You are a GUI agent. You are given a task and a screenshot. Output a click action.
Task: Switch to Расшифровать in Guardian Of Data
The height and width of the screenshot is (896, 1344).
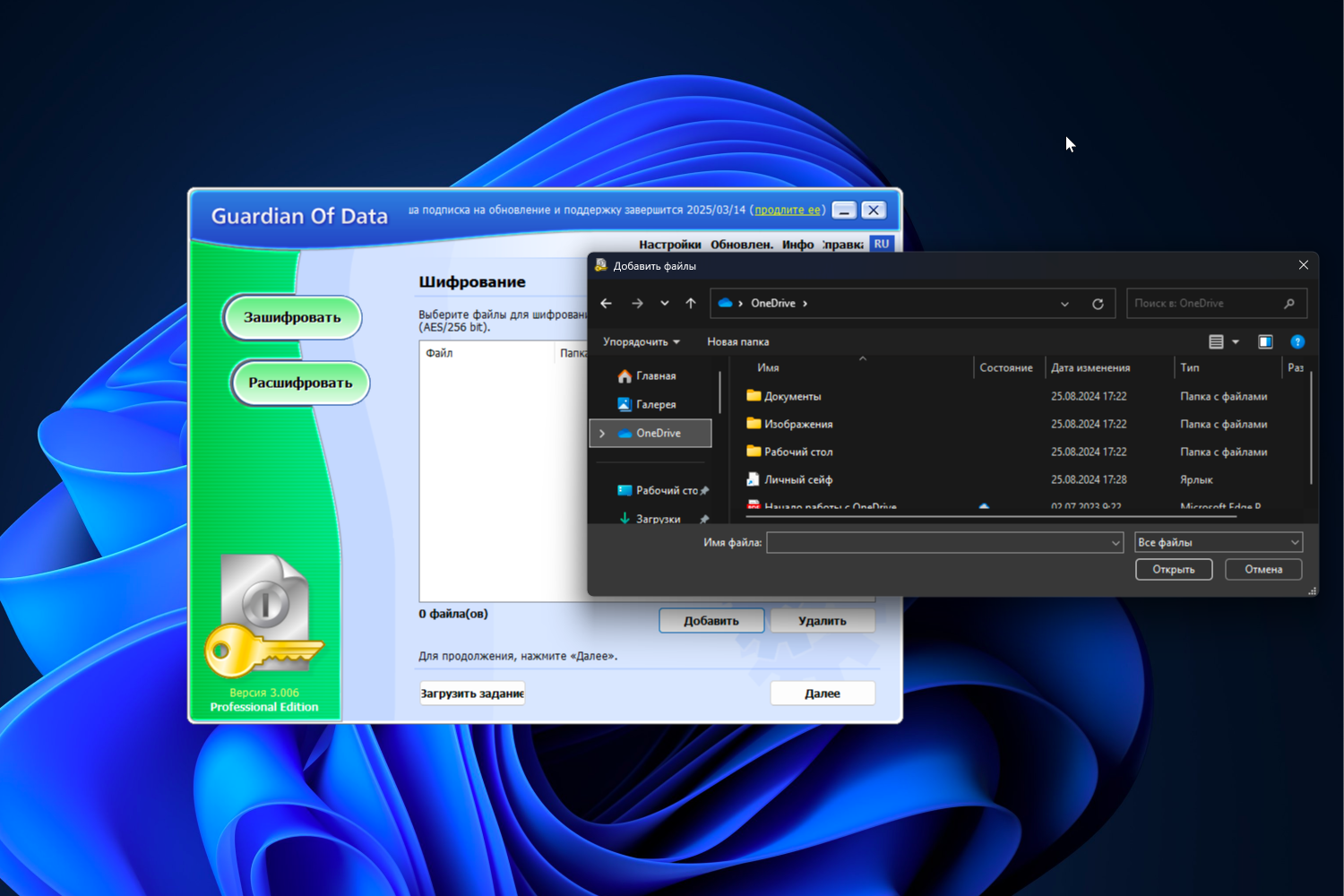[300, 383]
